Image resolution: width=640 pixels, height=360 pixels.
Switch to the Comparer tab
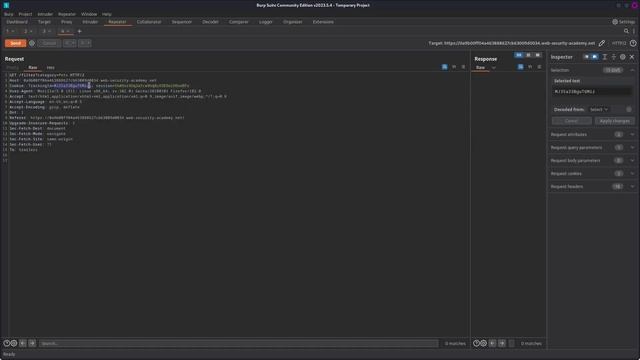[x=238, y=22]
